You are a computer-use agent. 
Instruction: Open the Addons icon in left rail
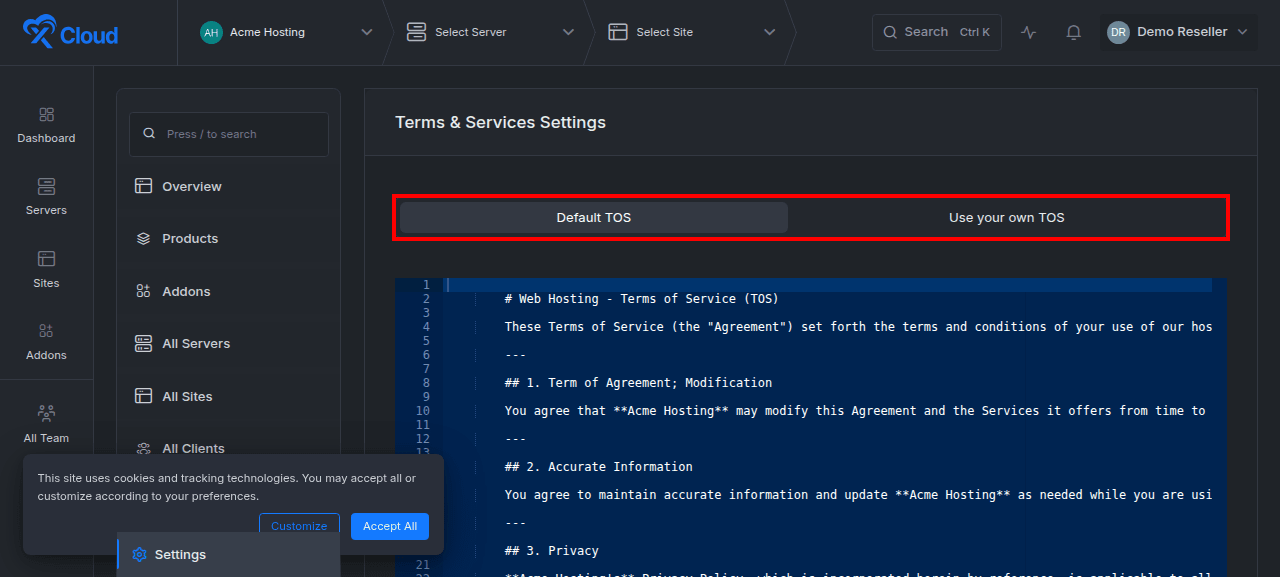pos(46,331)
